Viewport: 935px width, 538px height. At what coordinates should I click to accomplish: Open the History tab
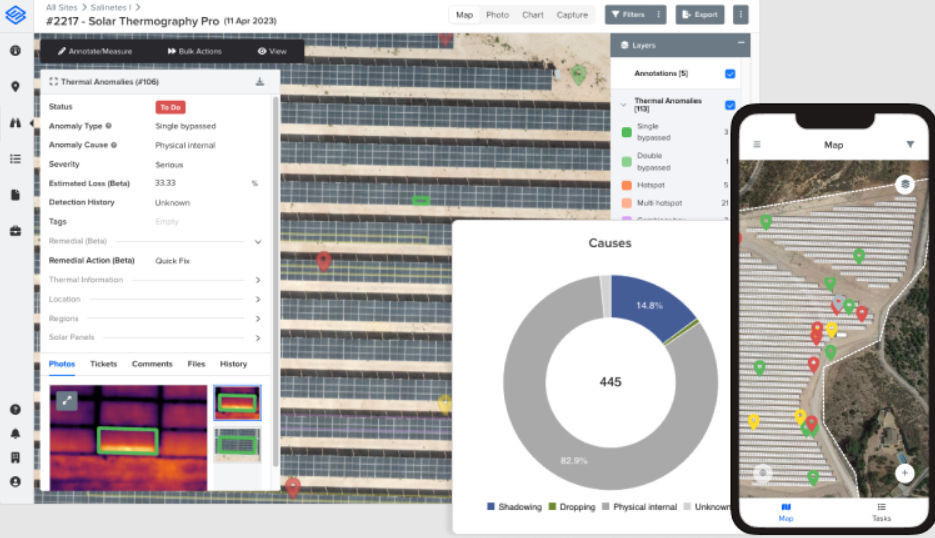(x=233, y=364)
